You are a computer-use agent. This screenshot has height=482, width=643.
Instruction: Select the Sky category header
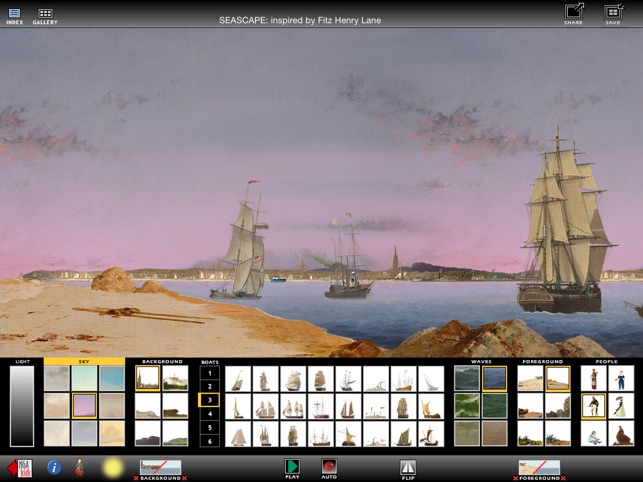[84, 361]
